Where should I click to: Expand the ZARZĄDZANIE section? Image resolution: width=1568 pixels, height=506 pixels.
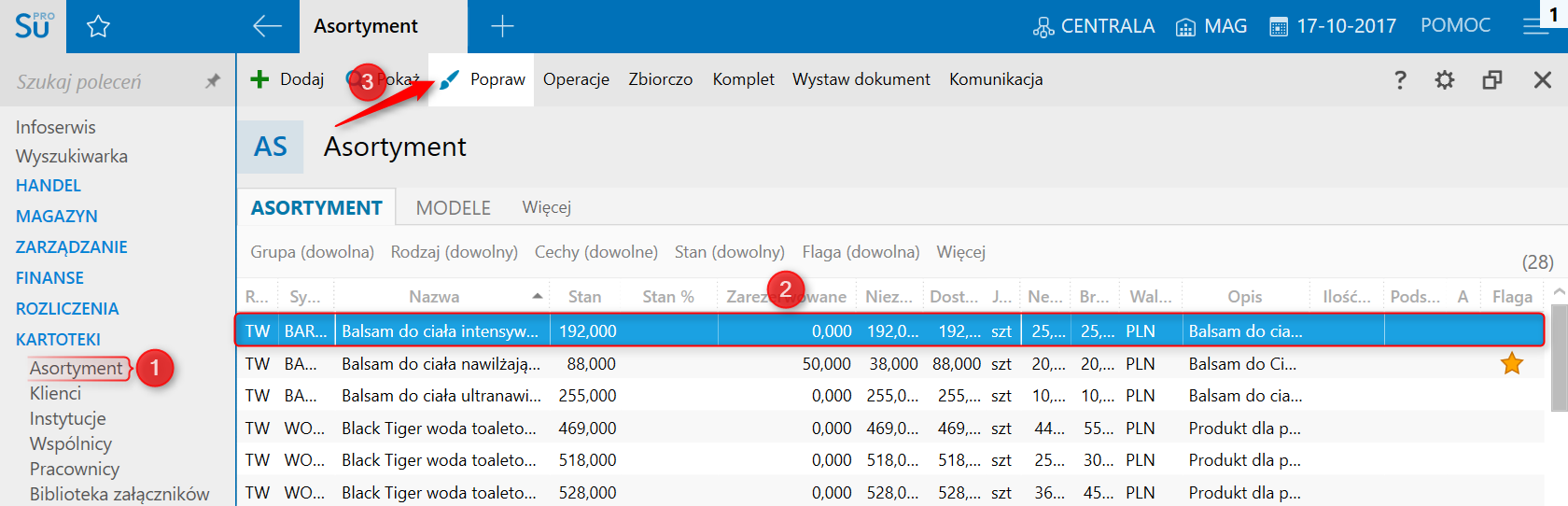(x=72, y=247)
